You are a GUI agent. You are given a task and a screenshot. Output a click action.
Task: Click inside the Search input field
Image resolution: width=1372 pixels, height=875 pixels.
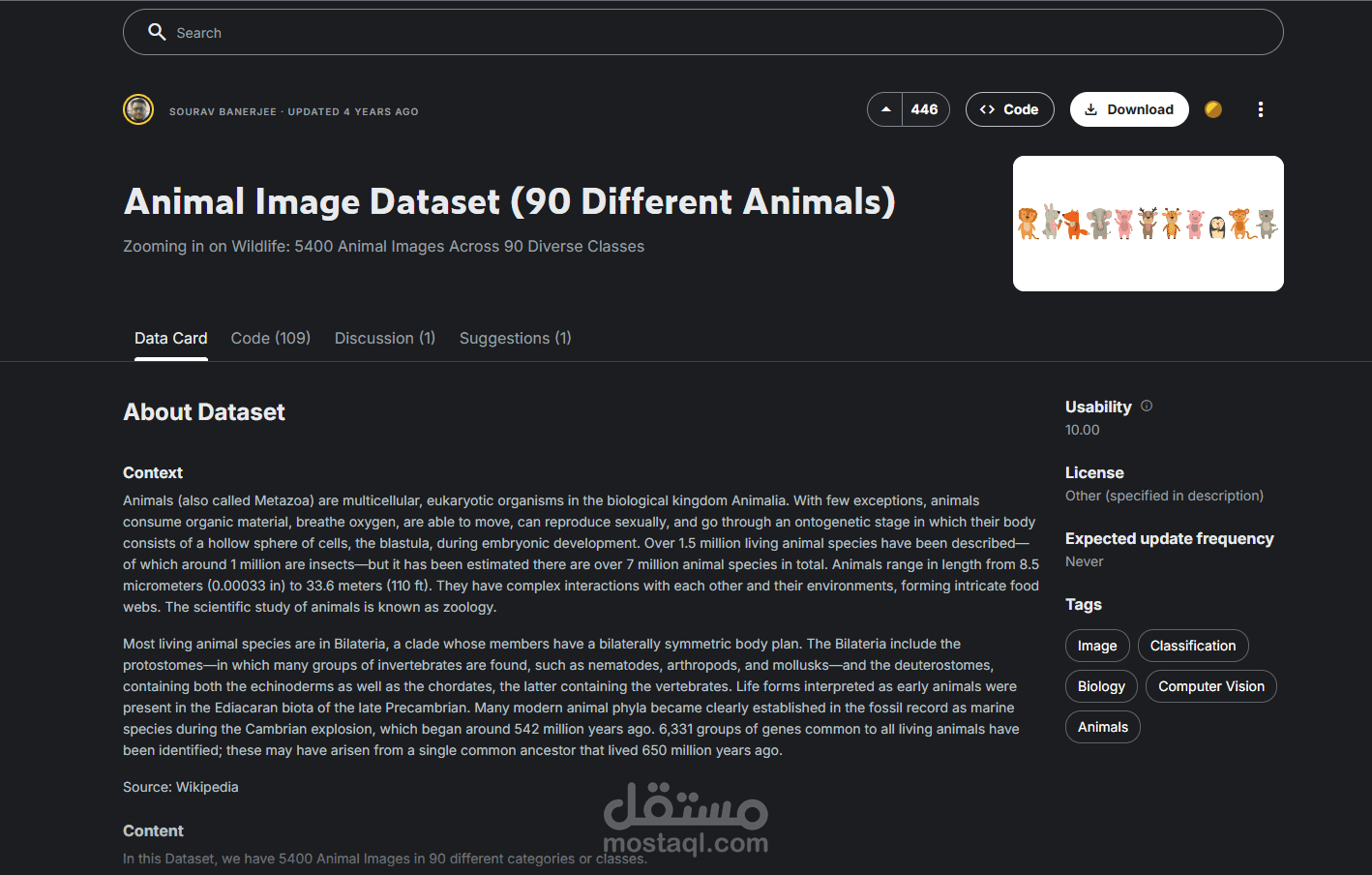(484, 32)
